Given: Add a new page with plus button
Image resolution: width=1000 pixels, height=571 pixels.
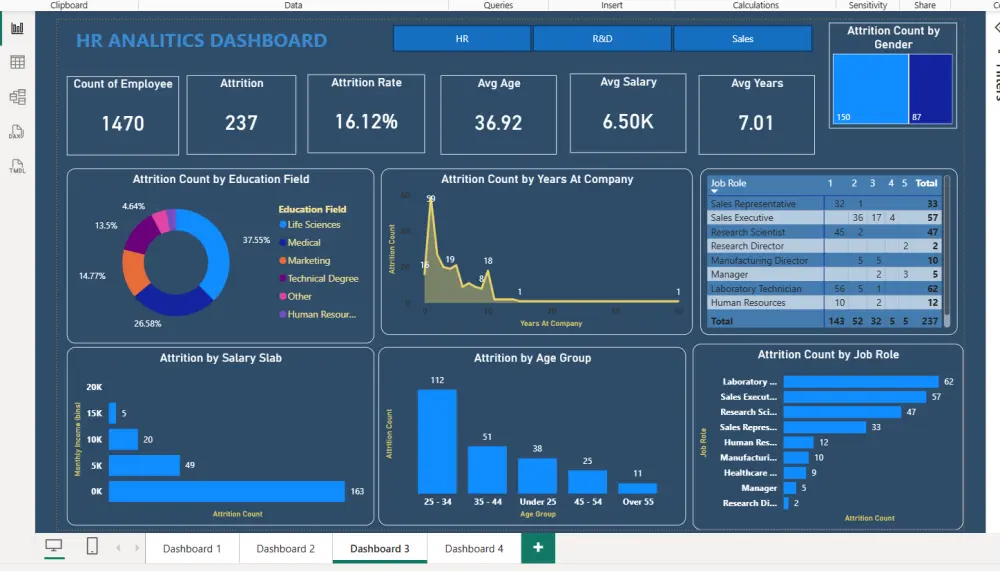Looking at the screenshot, I should tap(538, 547).
